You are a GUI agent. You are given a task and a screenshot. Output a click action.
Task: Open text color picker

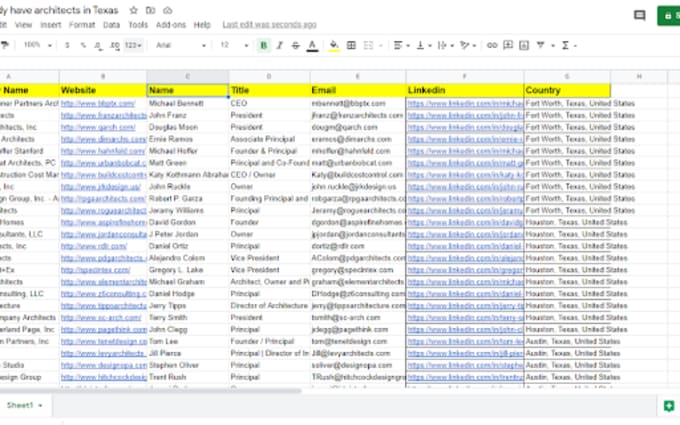(312, 45)
